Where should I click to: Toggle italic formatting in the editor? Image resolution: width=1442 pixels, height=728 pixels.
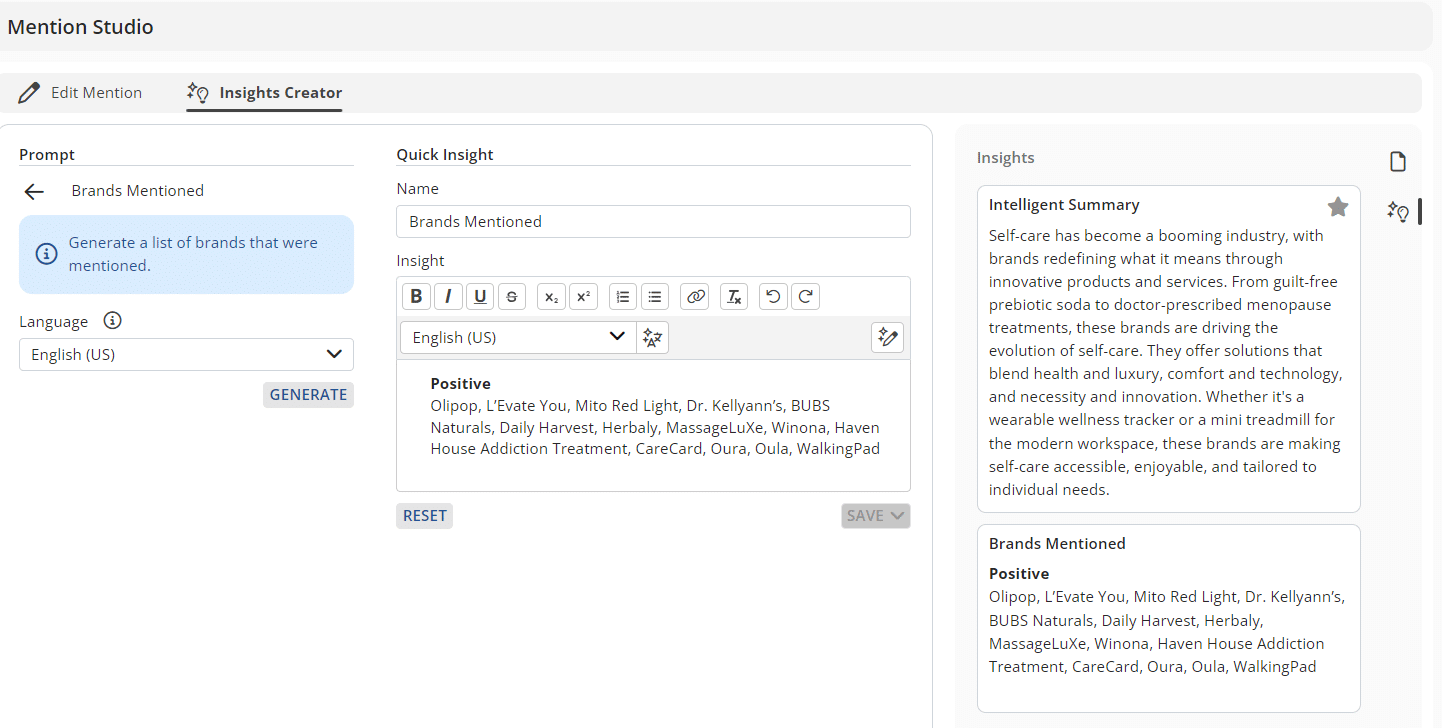click(x=448, y=296)
